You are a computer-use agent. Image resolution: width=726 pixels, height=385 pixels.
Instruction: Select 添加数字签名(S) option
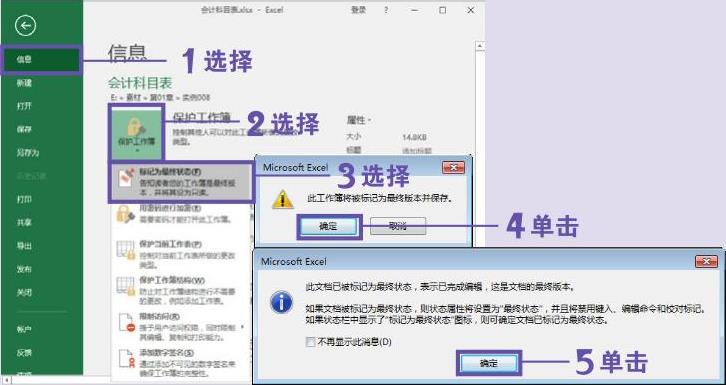click(x=182, y=363)
